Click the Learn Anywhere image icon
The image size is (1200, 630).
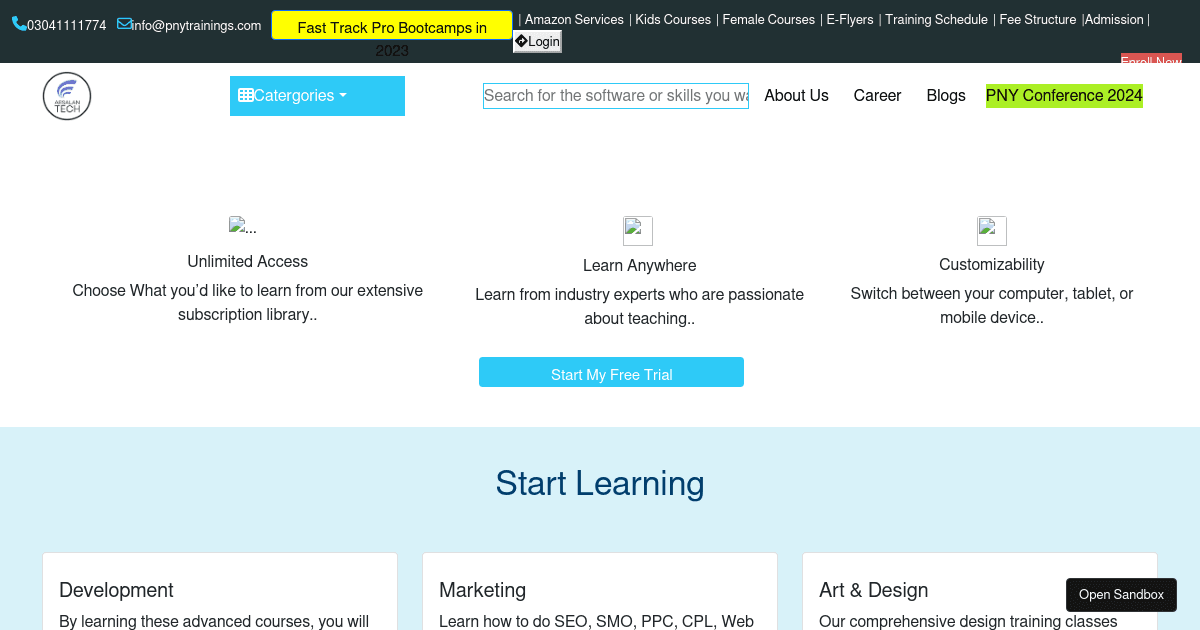pos(637,231)
